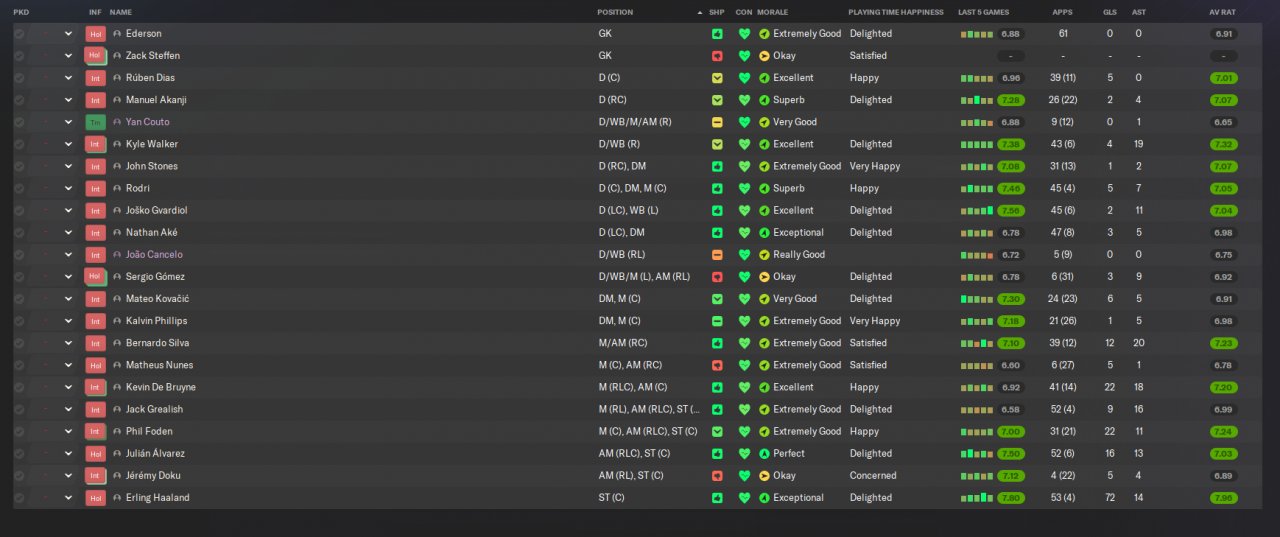The image size is (1280, 537).
Task: Click Rodri's green condition heart icon
Action: click(744, 188)
